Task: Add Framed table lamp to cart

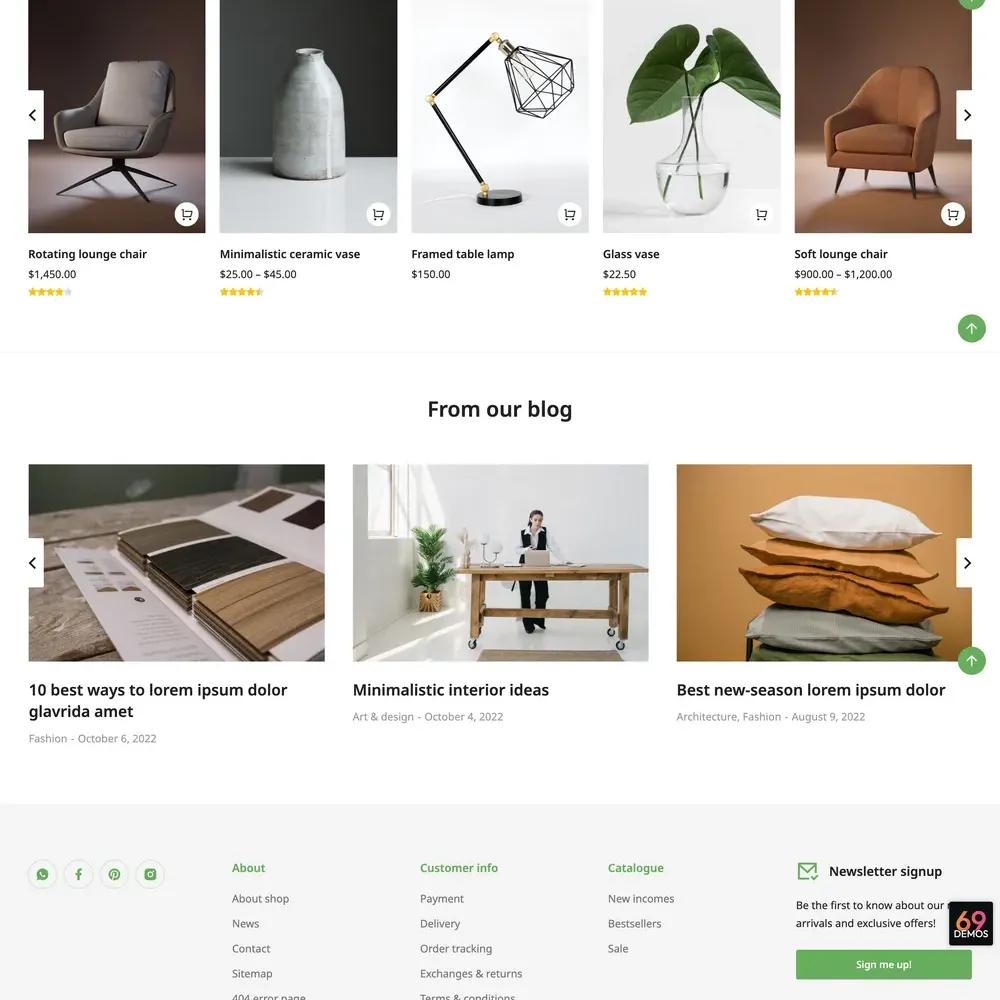Action: click(x=570, y=214)
